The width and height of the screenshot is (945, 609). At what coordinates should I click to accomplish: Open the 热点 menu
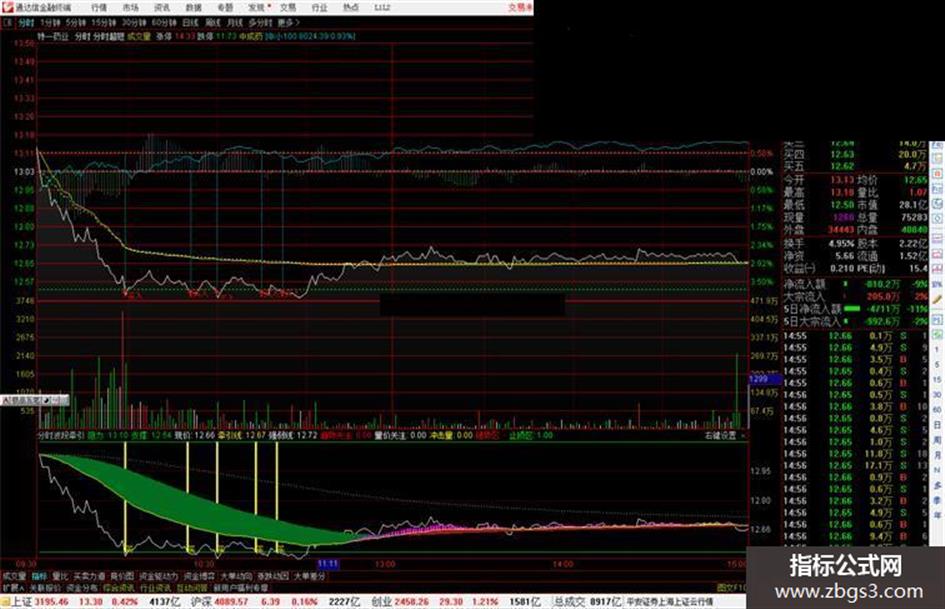351,7
